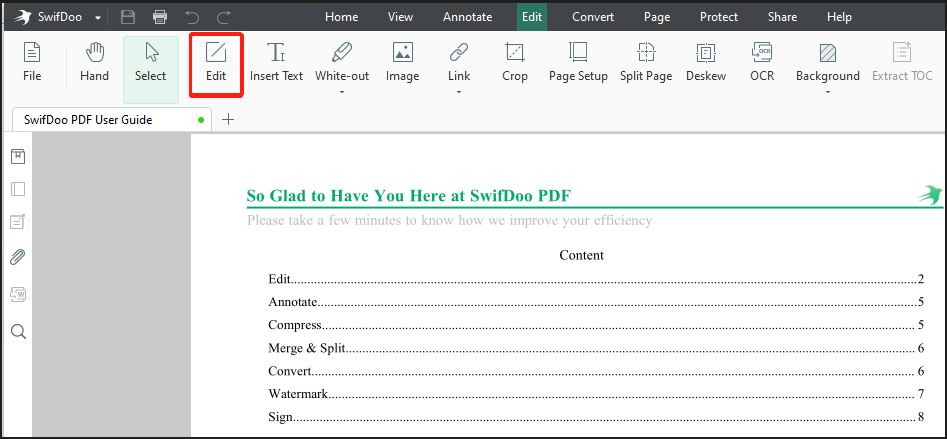This screenshot has width=947, height=439.
Task: Open the Annotate tab
Action: (467, 17)
